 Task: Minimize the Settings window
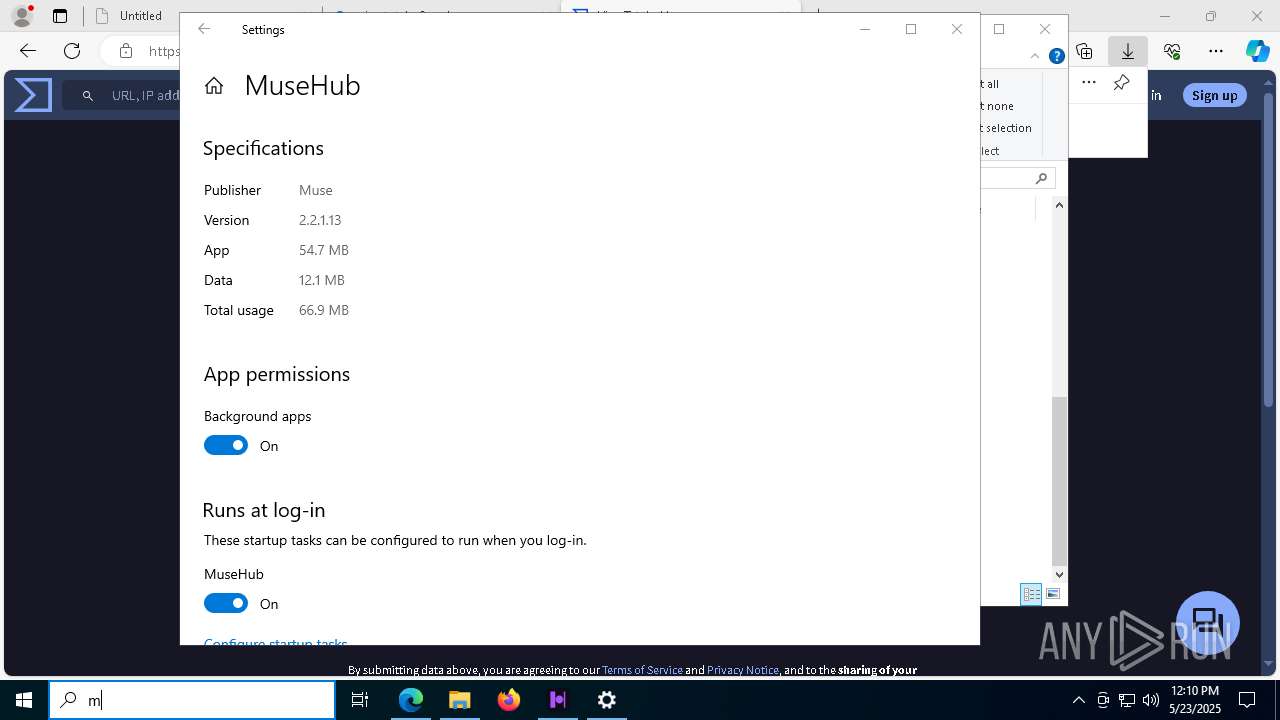[x=865, y=29]
